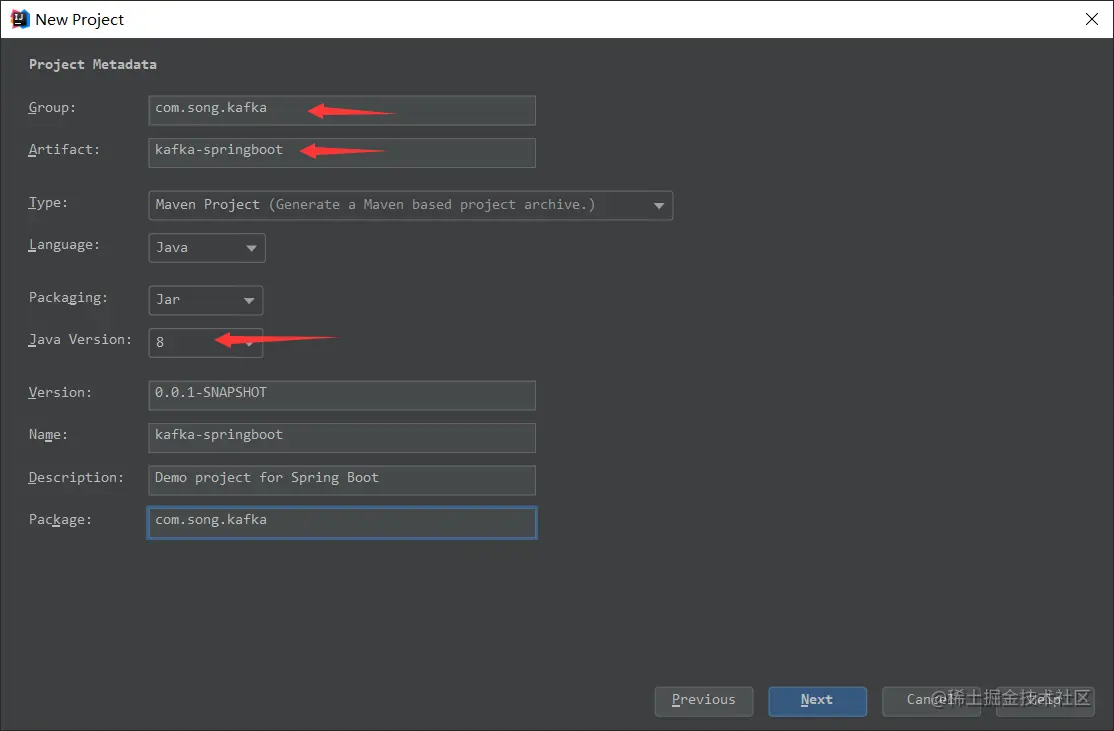Click the Java Version label
The height and width of the screenshot is (731, 1114).
[80, 340]
